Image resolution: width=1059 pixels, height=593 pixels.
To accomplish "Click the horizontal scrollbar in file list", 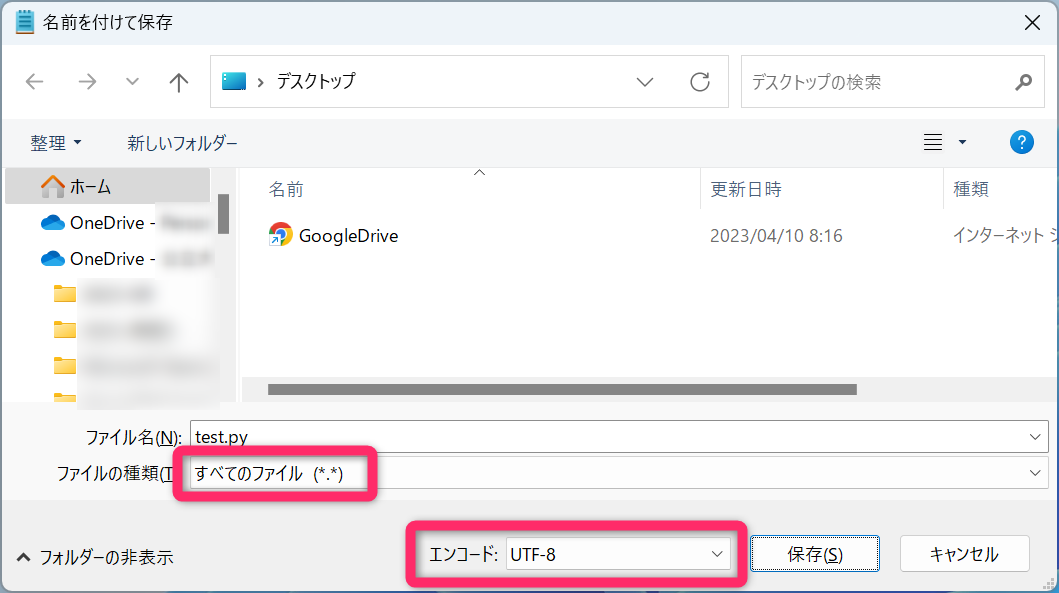I will tap(561, 389).
